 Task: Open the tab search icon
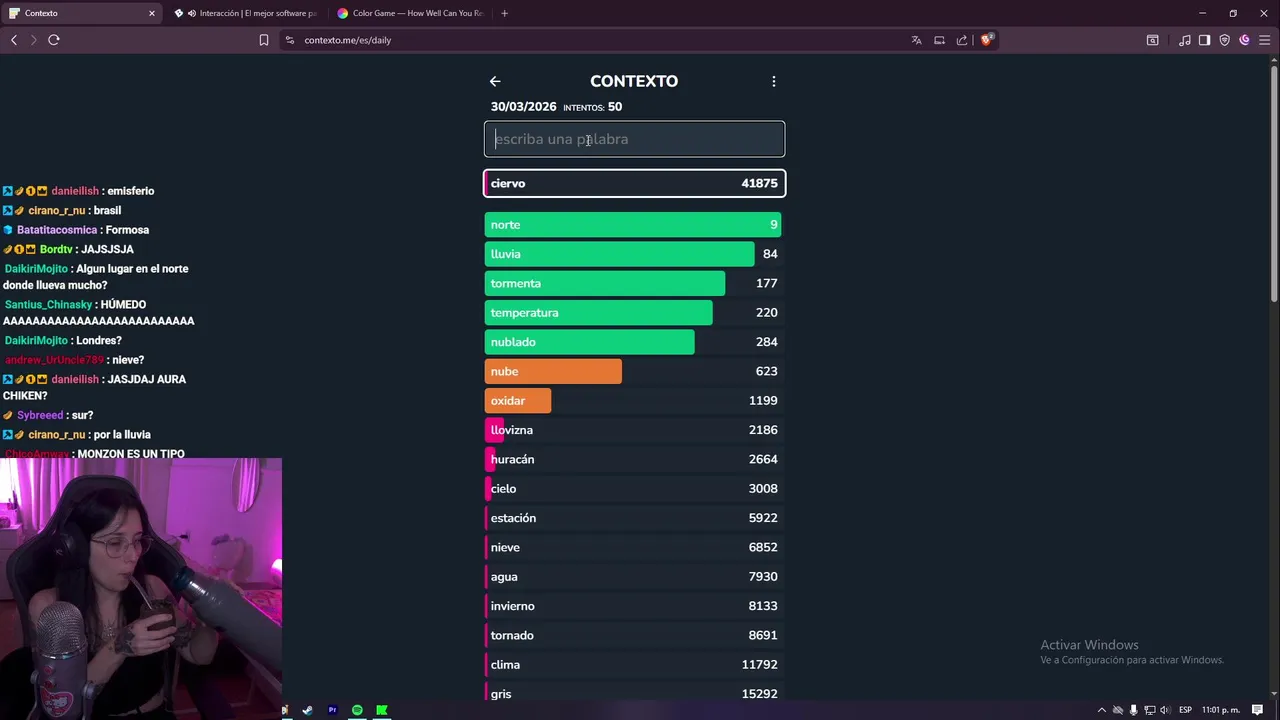(1152, 40)
